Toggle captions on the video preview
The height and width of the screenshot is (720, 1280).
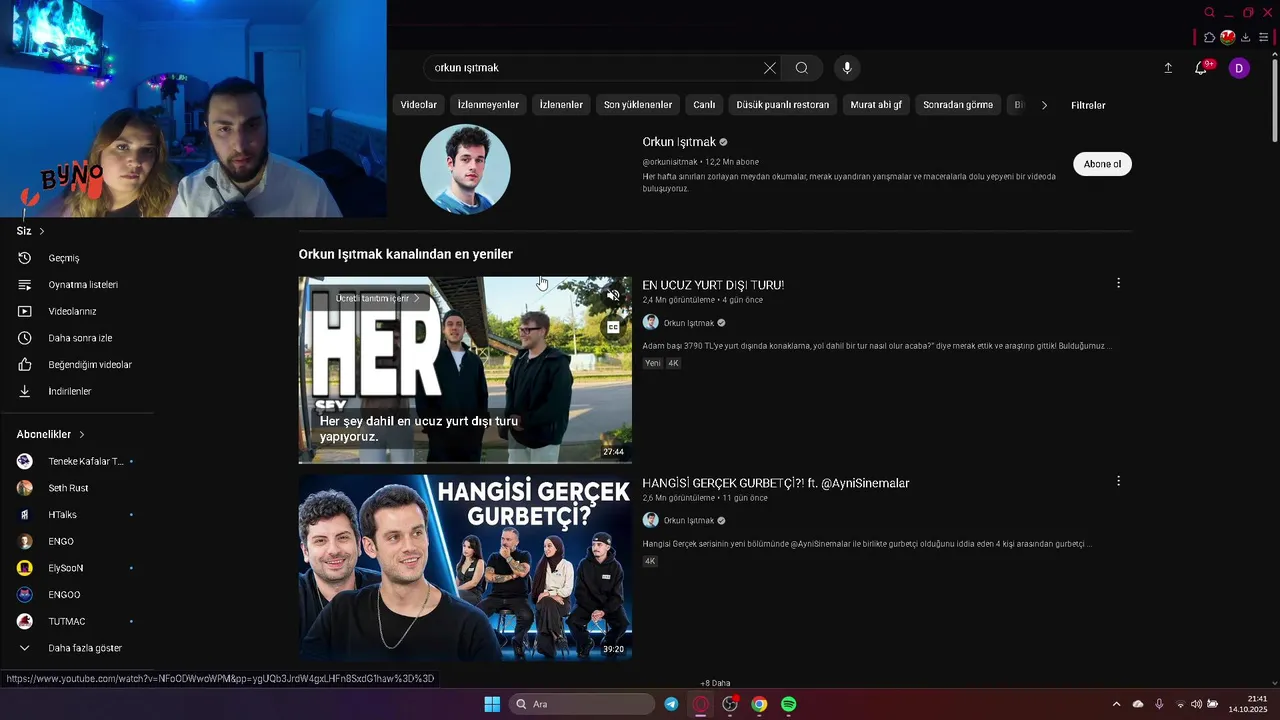tap(613, 327)
